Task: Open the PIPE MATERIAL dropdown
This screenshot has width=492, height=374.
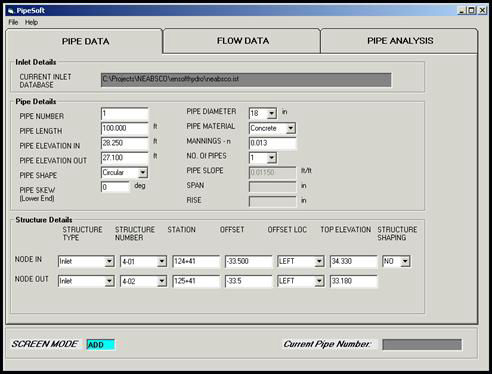Action: tap(291, 128)
